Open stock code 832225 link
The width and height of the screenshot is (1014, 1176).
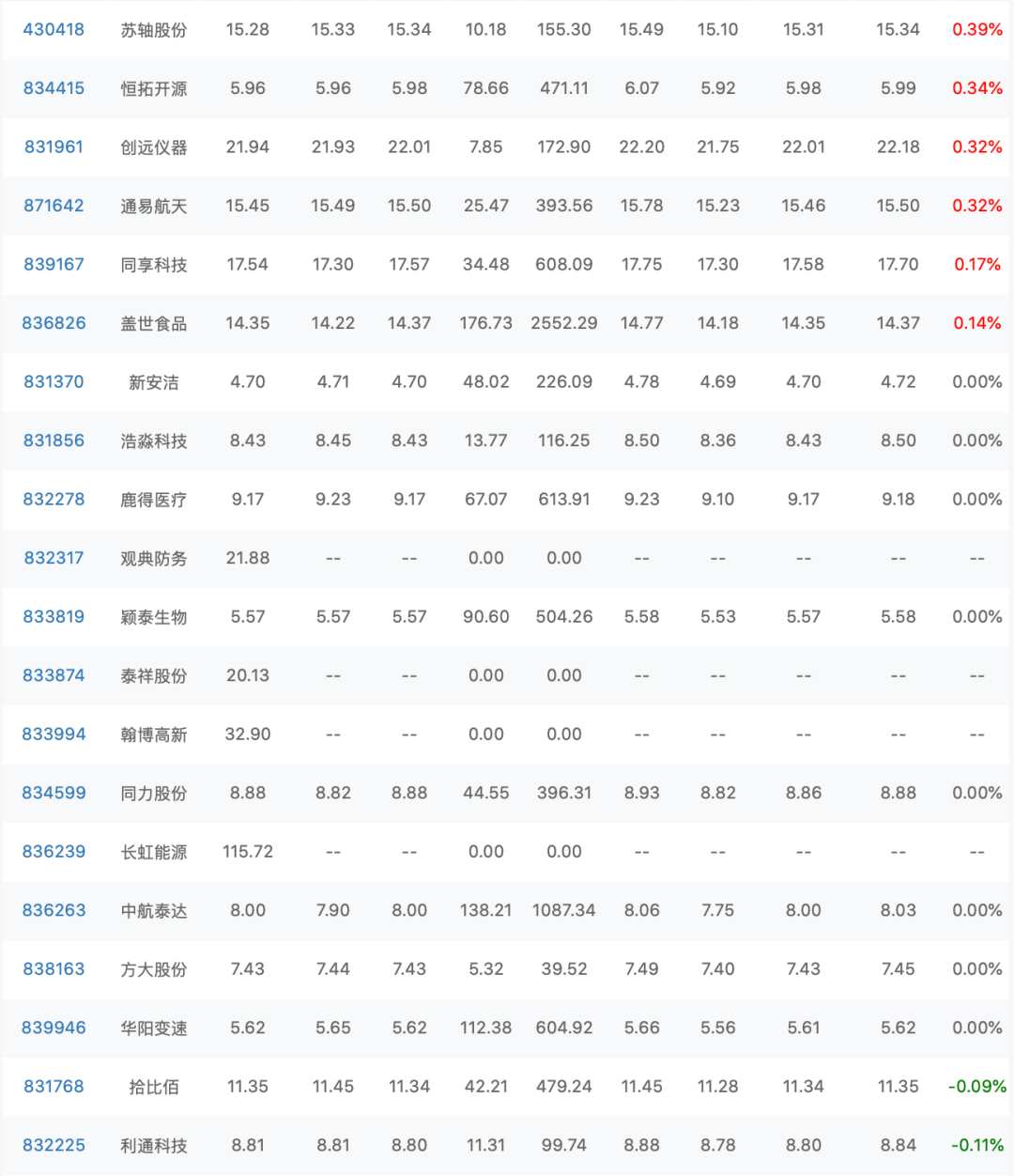point(54,1145)
